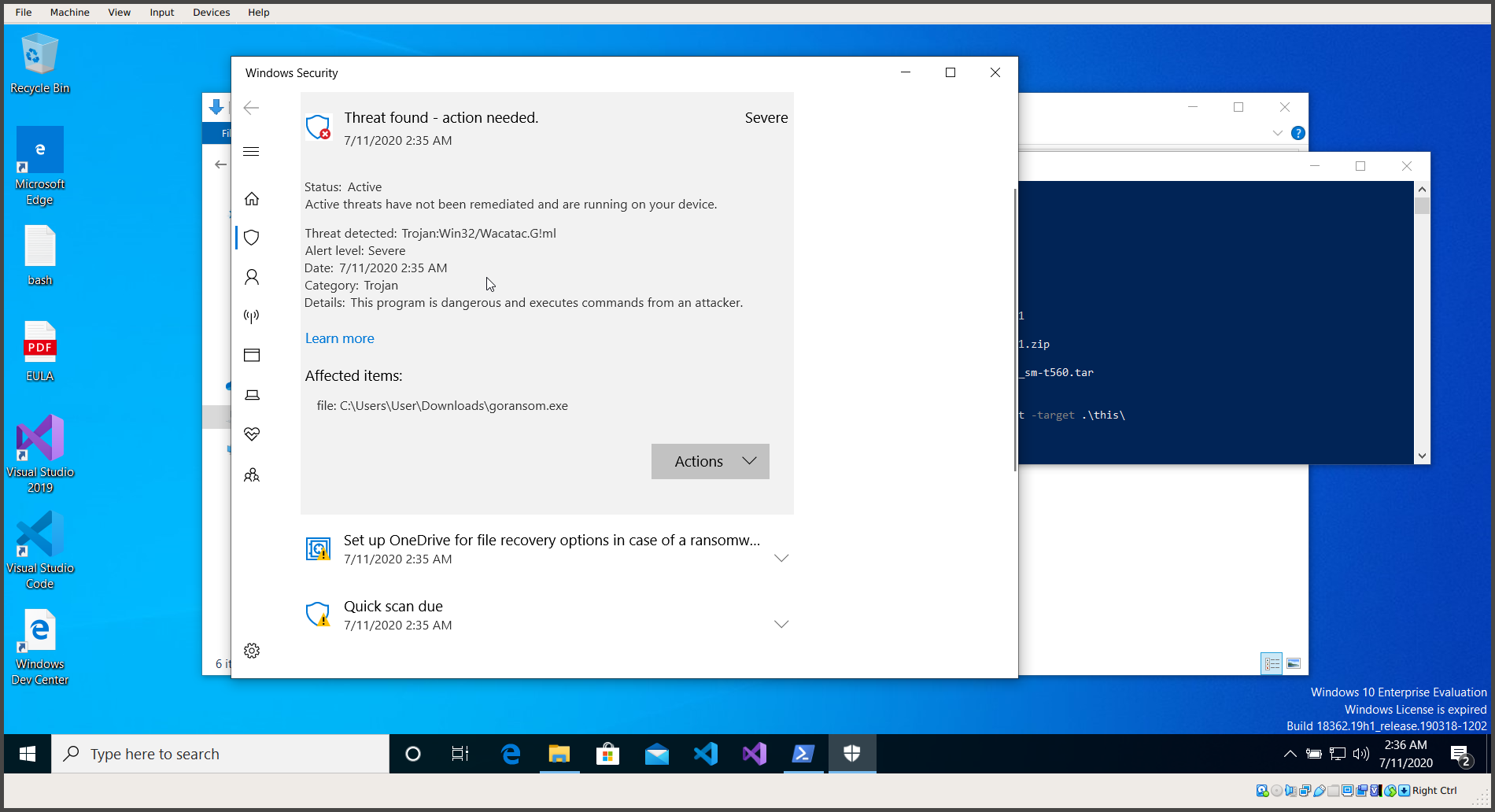
Task: Click the threat found shield icon
Action: [318, 127]
